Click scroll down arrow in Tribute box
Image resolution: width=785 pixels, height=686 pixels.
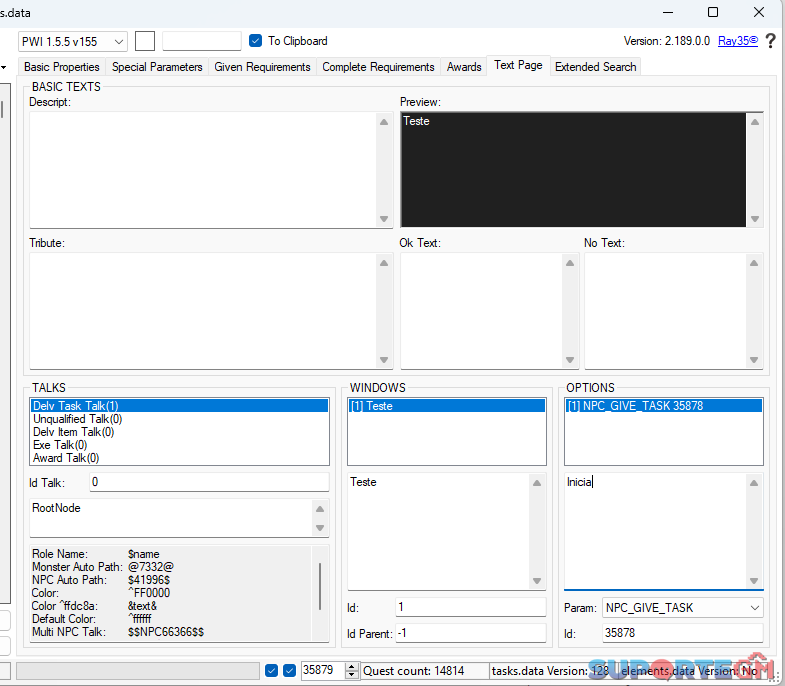(x=385, y=360)
